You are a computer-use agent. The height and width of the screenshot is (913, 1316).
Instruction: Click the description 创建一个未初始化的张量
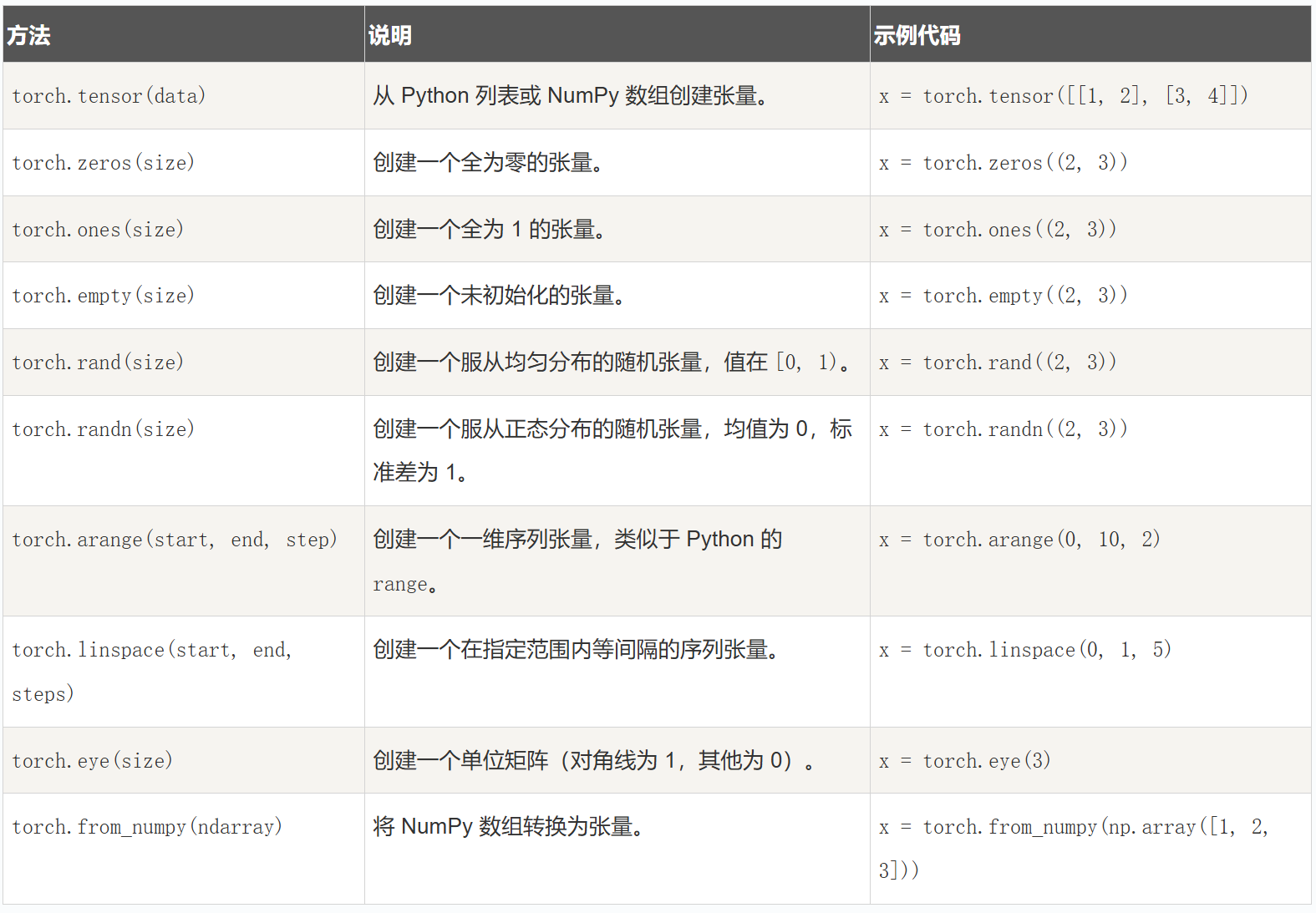coord(499,296)
